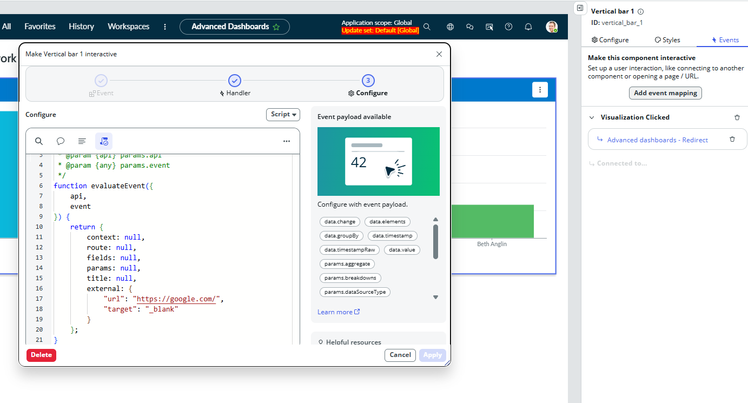Click the Add event mapping button
The image size is (748, 403).
[665, 93]
